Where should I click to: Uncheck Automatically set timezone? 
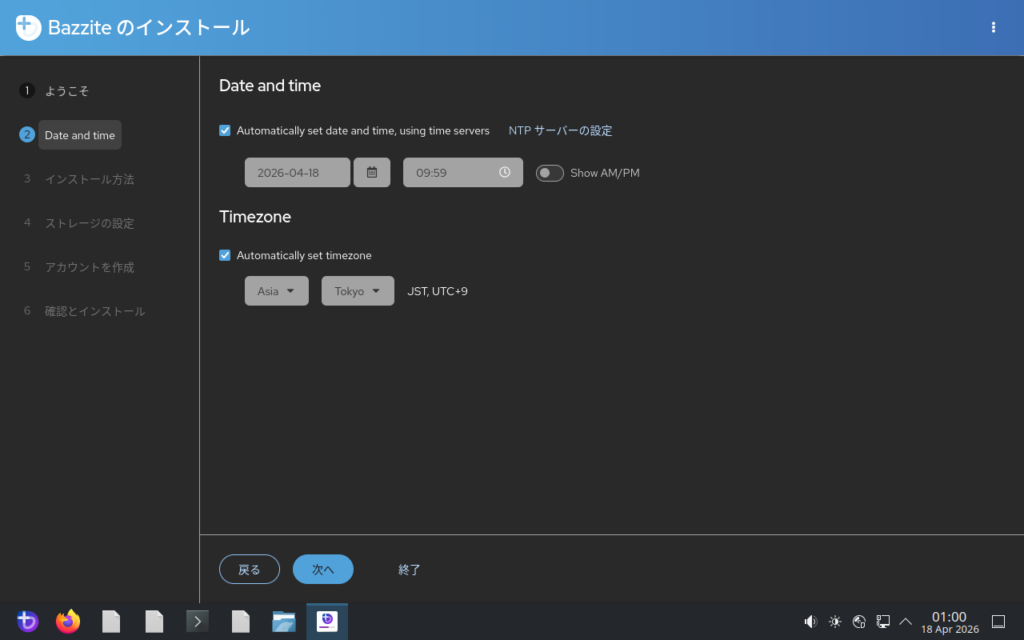pos(225,255)
